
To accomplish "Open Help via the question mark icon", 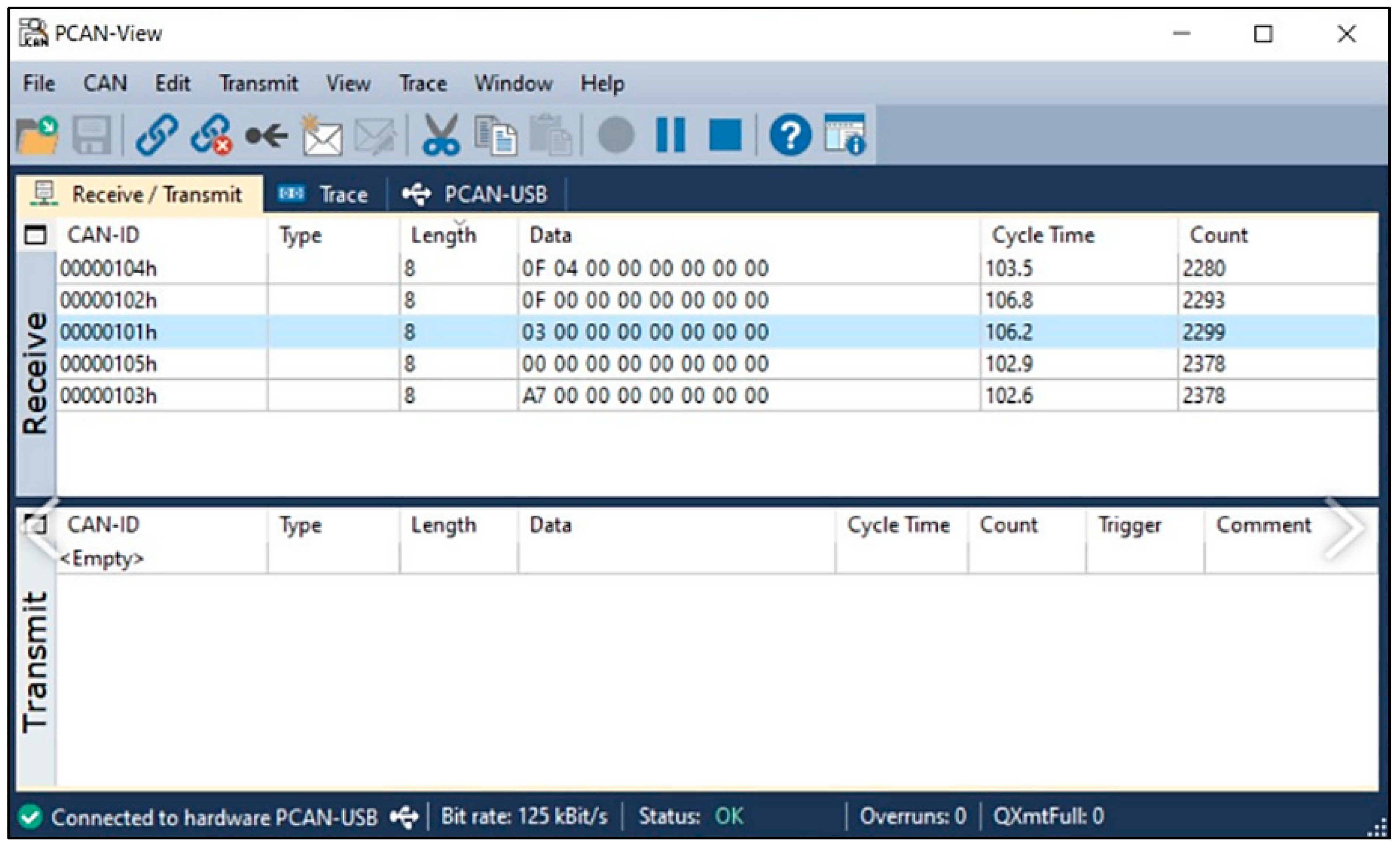I will click(790, 135).
